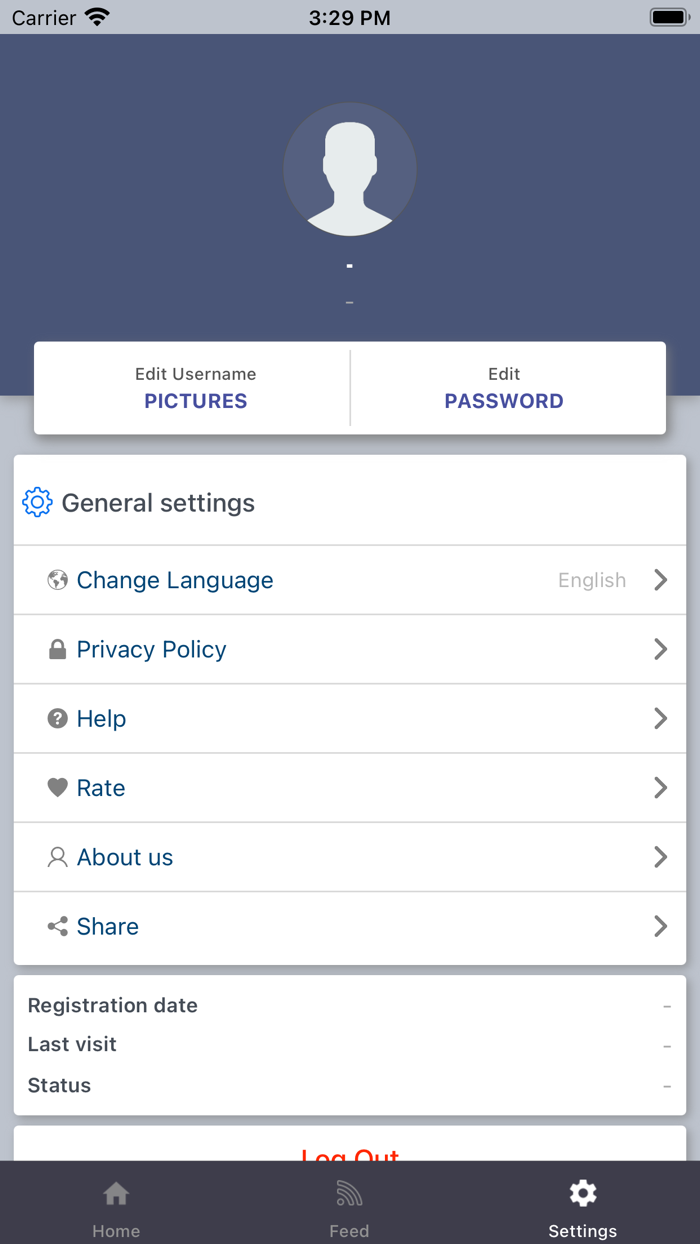Open Privacy Policy via its chevron arrow
700x1244 pixels.
[x=660, y=650]
